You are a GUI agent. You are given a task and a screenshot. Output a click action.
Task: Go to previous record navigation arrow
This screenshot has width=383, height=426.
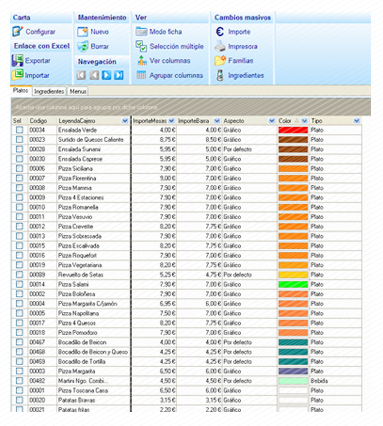[x=94, y=75]
